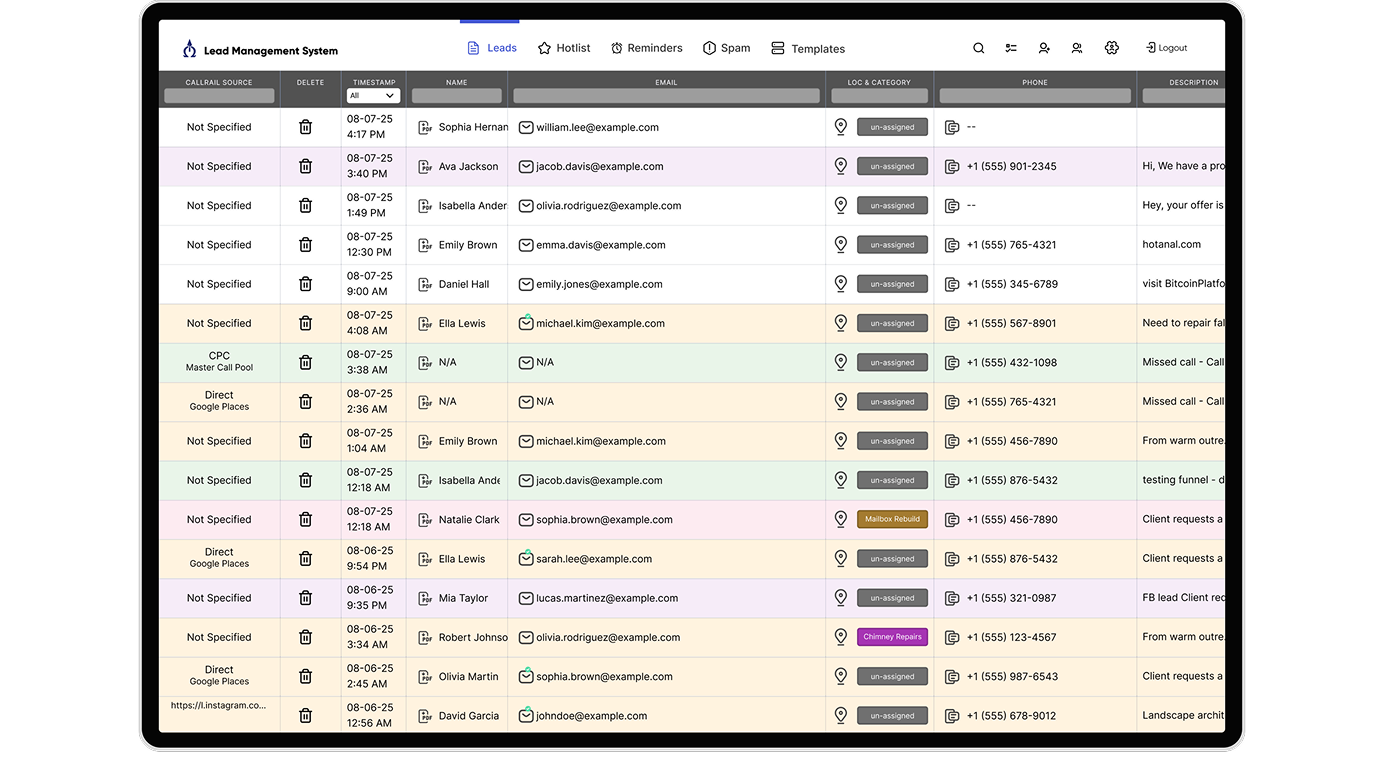Click the PDF icon beside Daniel Hall
This screenshot has height=774, width=1384.
coord(425,284)
